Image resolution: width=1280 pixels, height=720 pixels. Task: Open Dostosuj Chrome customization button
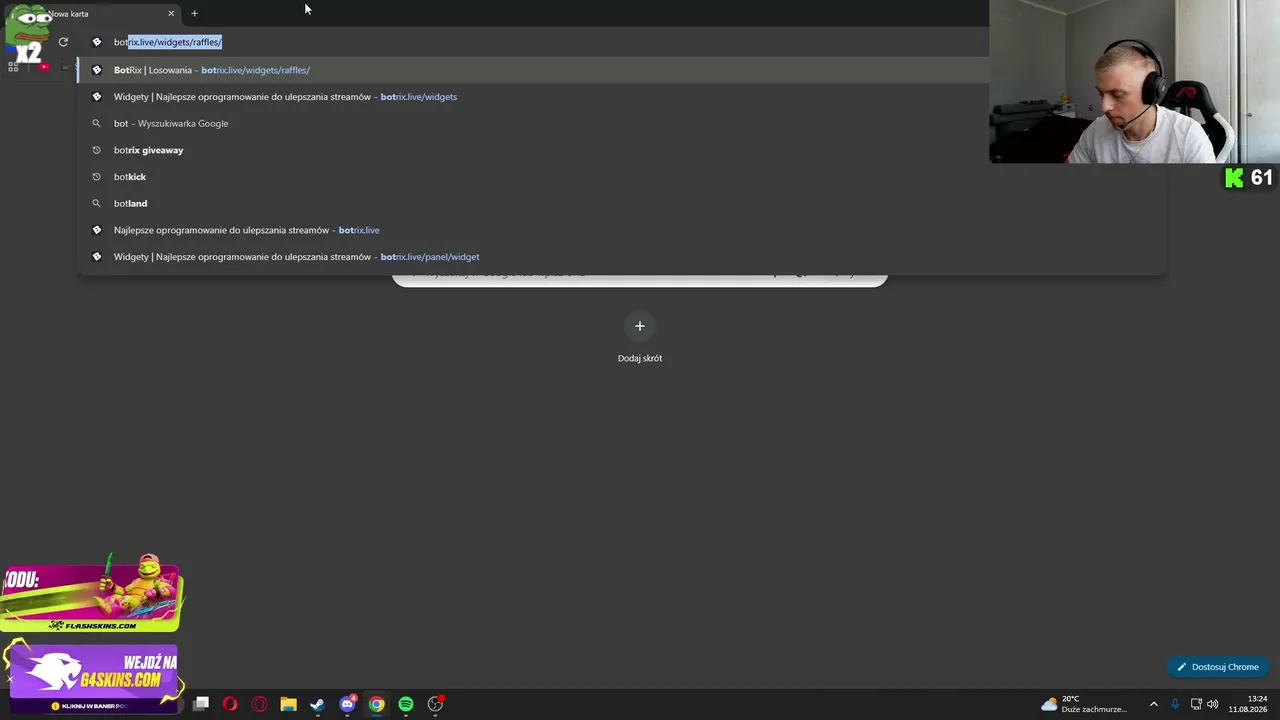1218,667
